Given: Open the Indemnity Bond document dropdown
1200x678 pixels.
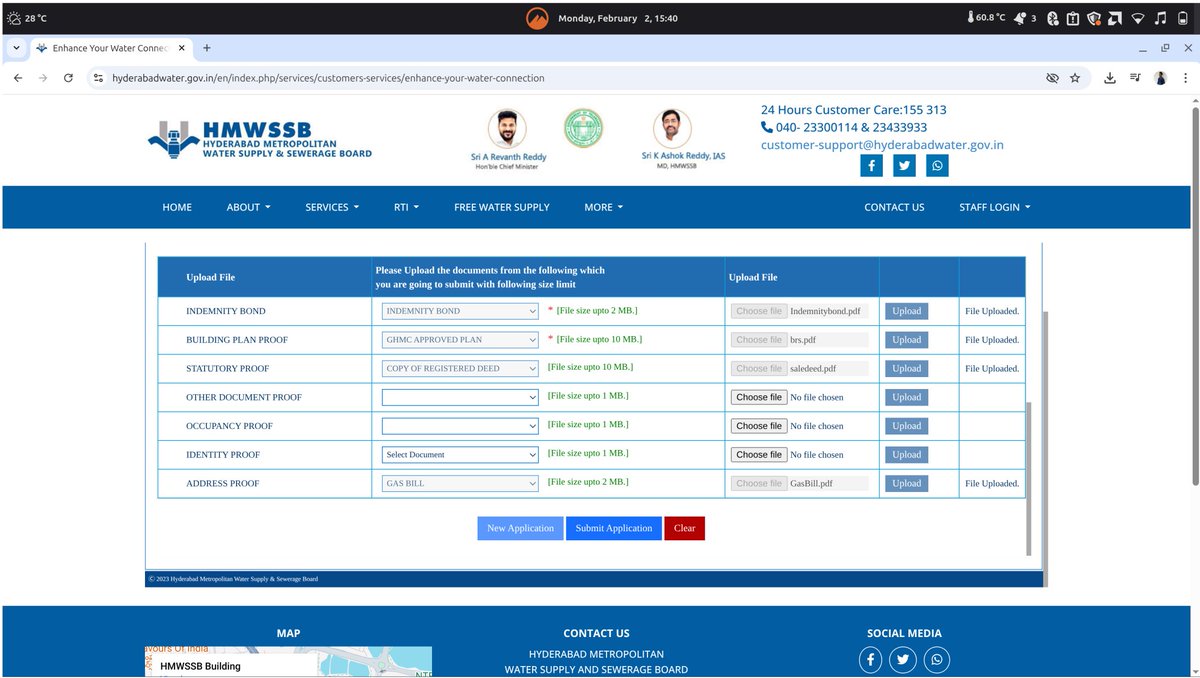Looking at the screenshot, I should 461,311.
